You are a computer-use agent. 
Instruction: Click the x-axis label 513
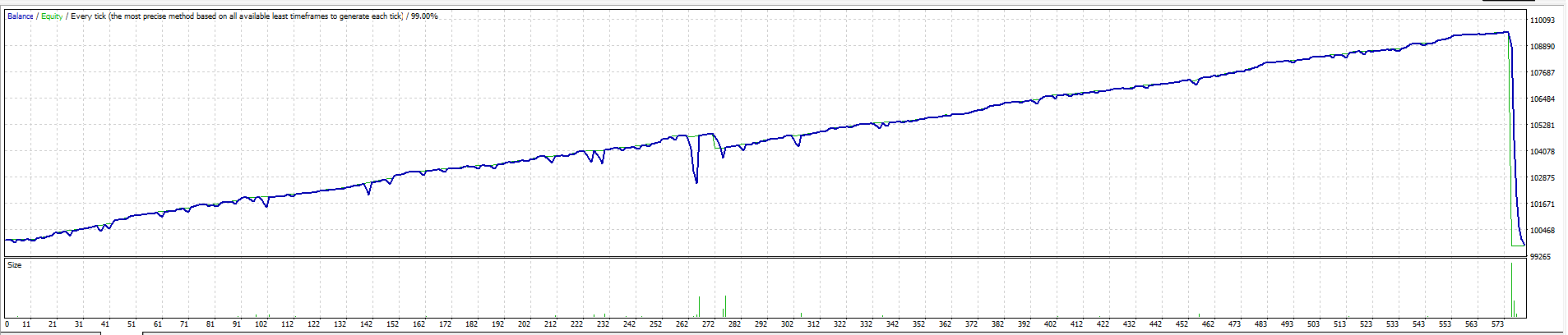pyautogui.click(x=1340, y=324)
